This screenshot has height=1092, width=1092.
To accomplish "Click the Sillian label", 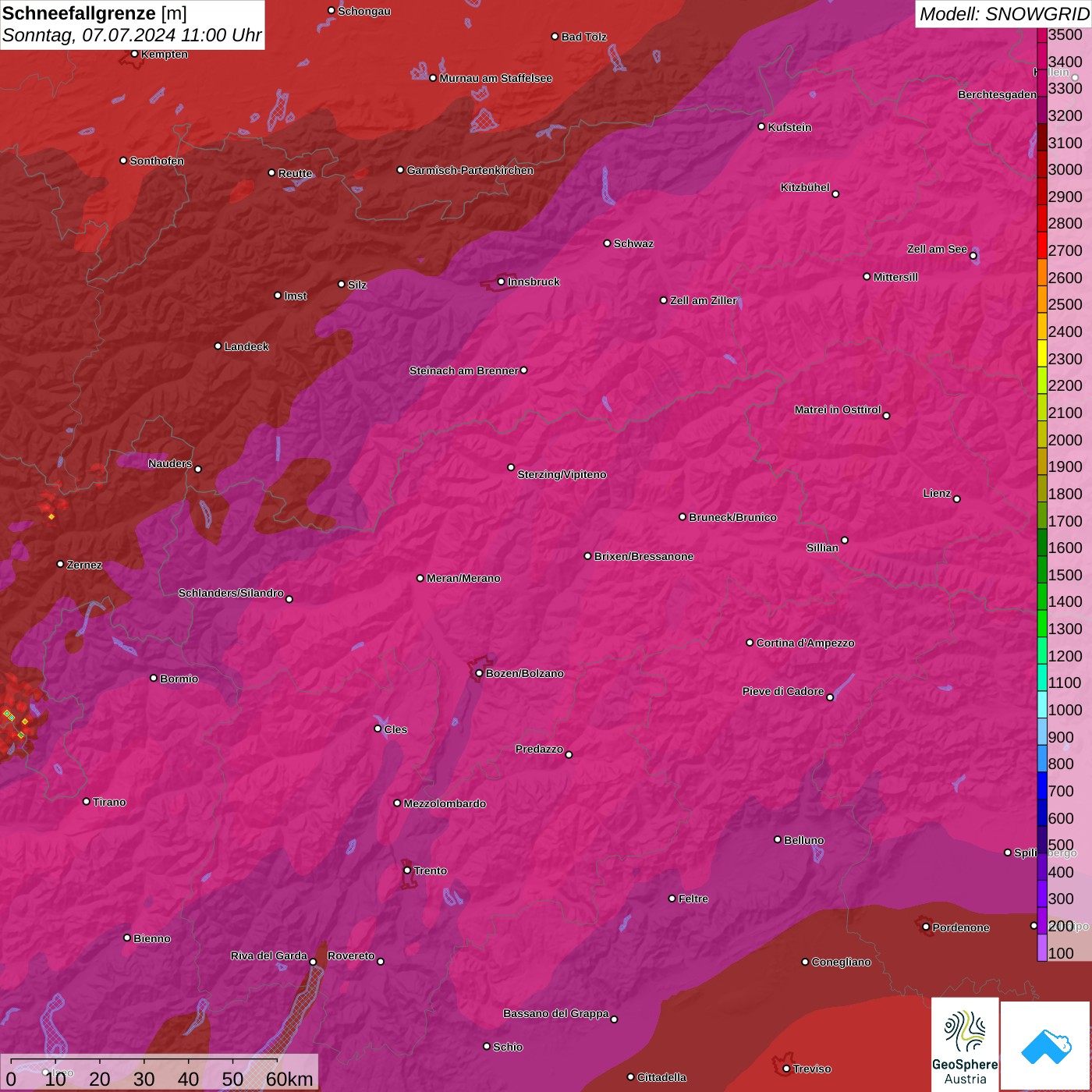I will point(822,548).
